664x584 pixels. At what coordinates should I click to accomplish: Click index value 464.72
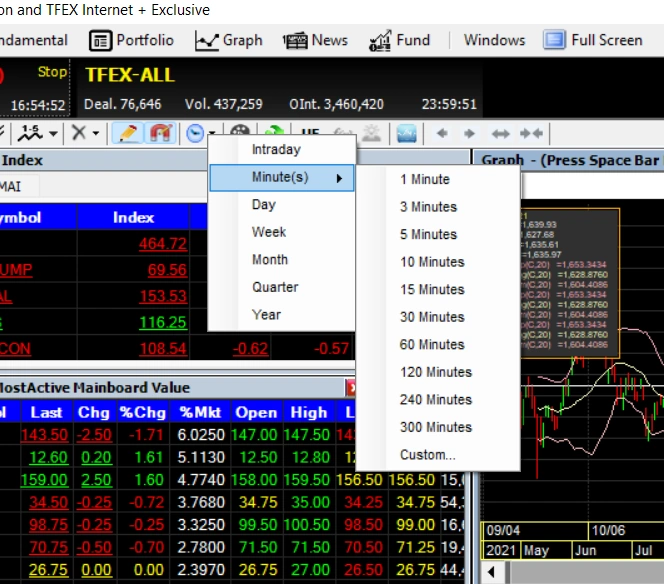coord(163,244)
